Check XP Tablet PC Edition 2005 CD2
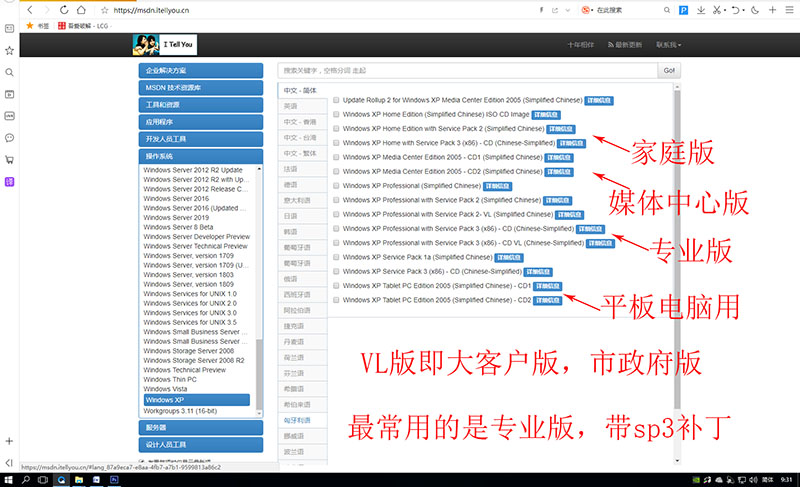Image resolution: width=800 pixels, height=487 pixels. tap(336, 300)
